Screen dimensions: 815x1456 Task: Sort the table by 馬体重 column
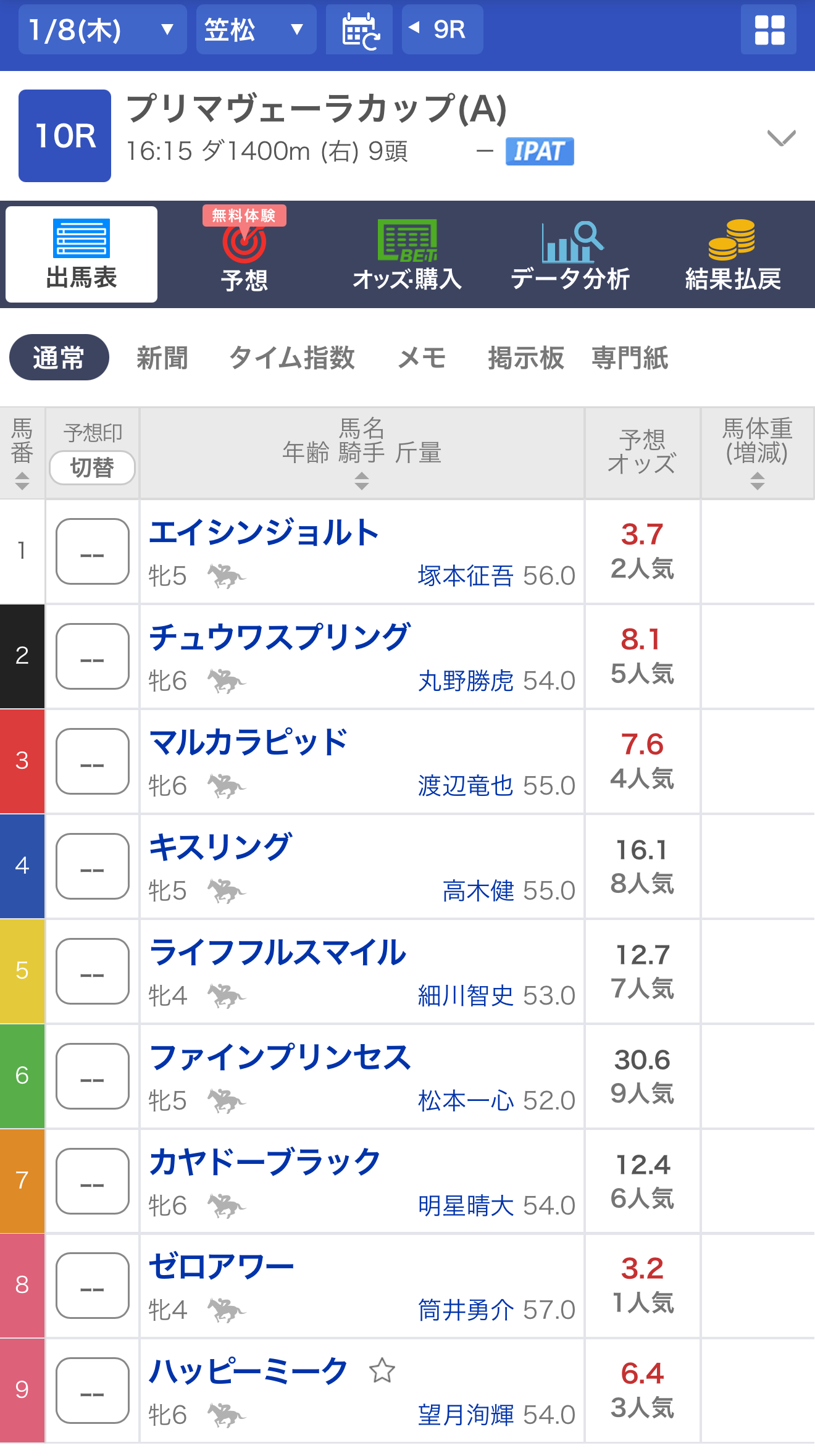757,454
